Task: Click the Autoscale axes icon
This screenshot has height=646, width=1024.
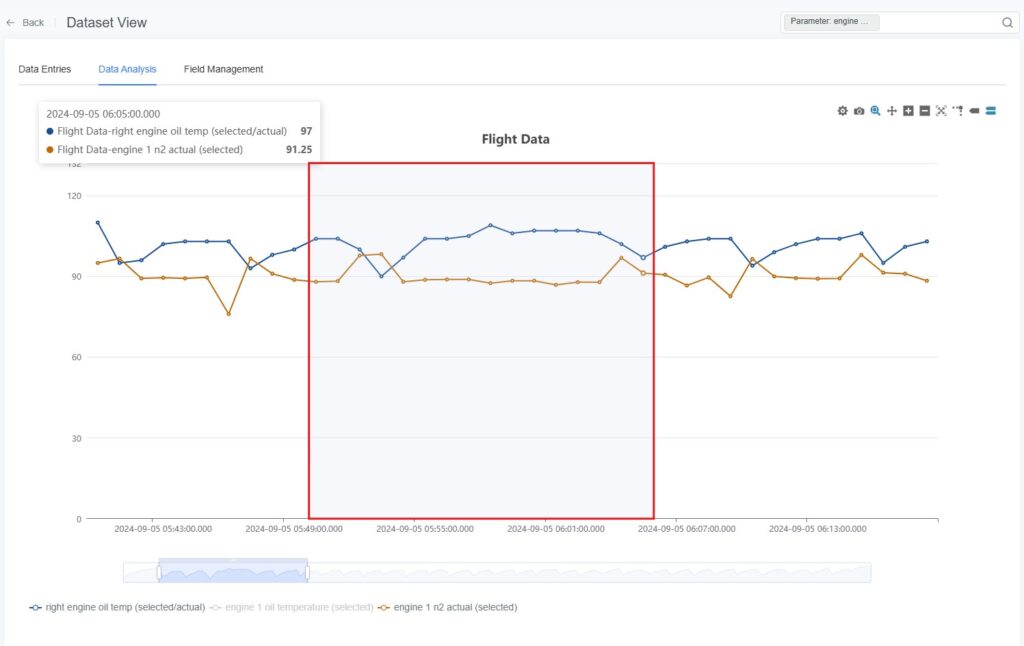Action: (941, 111)
